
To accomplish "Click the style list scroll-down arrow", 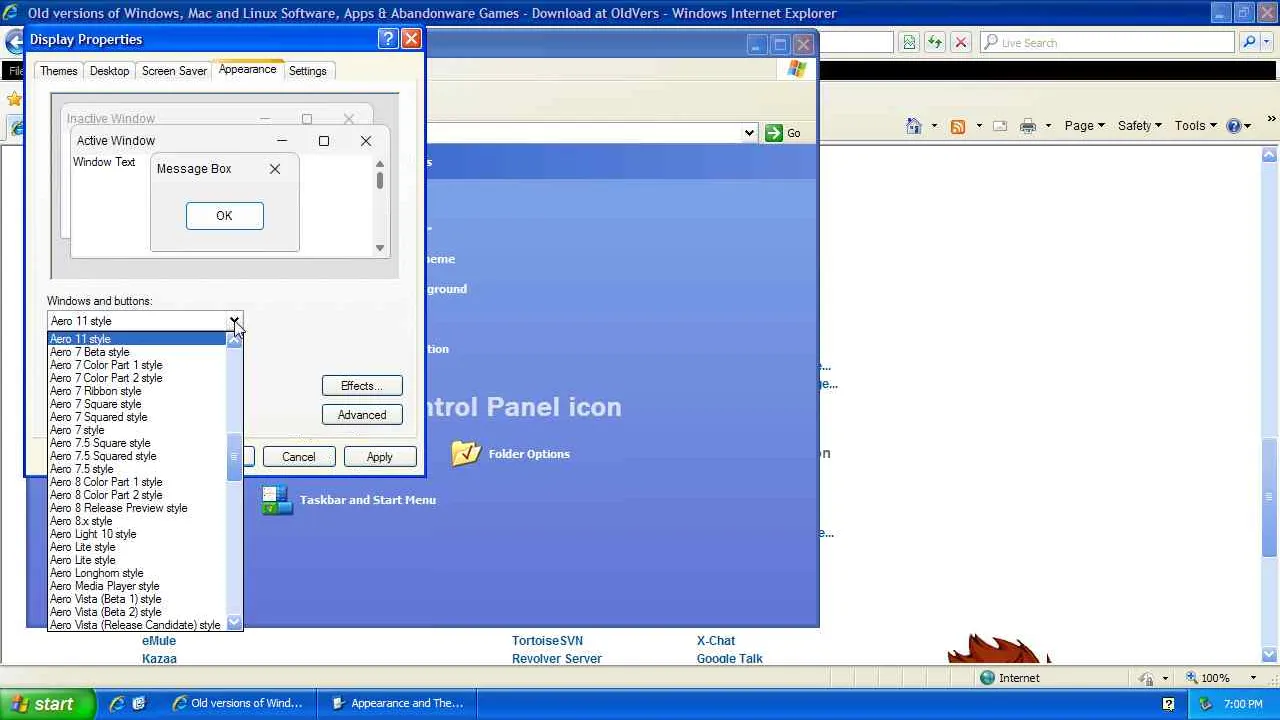I will 234,624.
